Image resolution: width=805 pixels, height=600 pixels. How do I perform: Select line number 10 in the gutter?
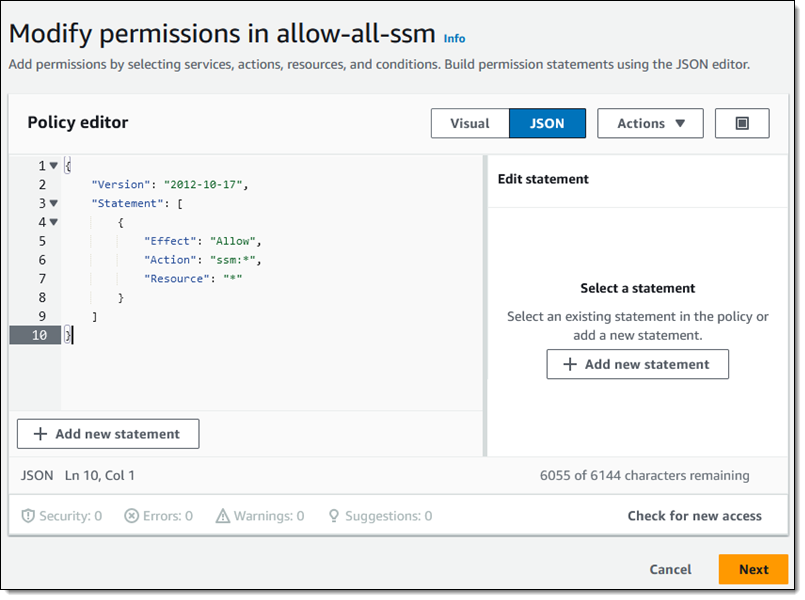click(39, 335)
